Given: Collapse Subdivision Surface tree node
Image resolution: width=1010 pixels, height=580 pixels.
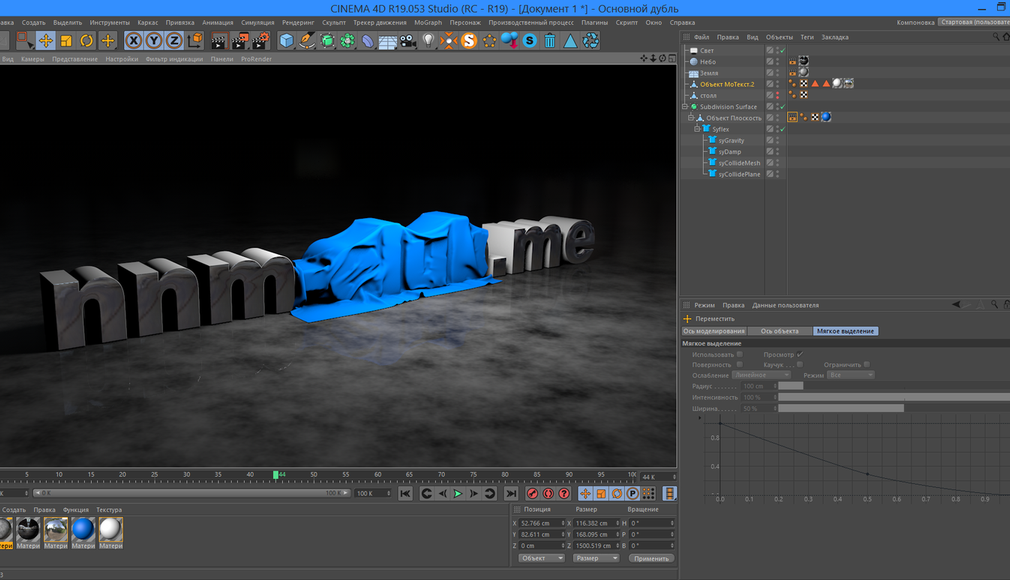Looking at the screenshot, I should pyautogui.click(x=685, y=106).
